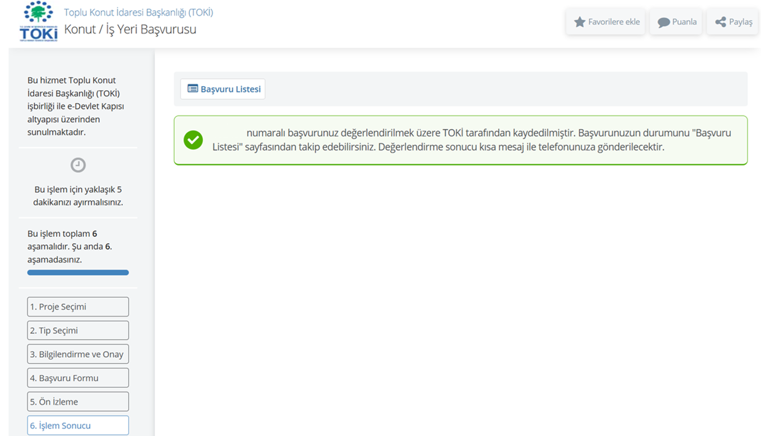Go to step 2. Tip Seçimi
770x436 pixels.
78,330
